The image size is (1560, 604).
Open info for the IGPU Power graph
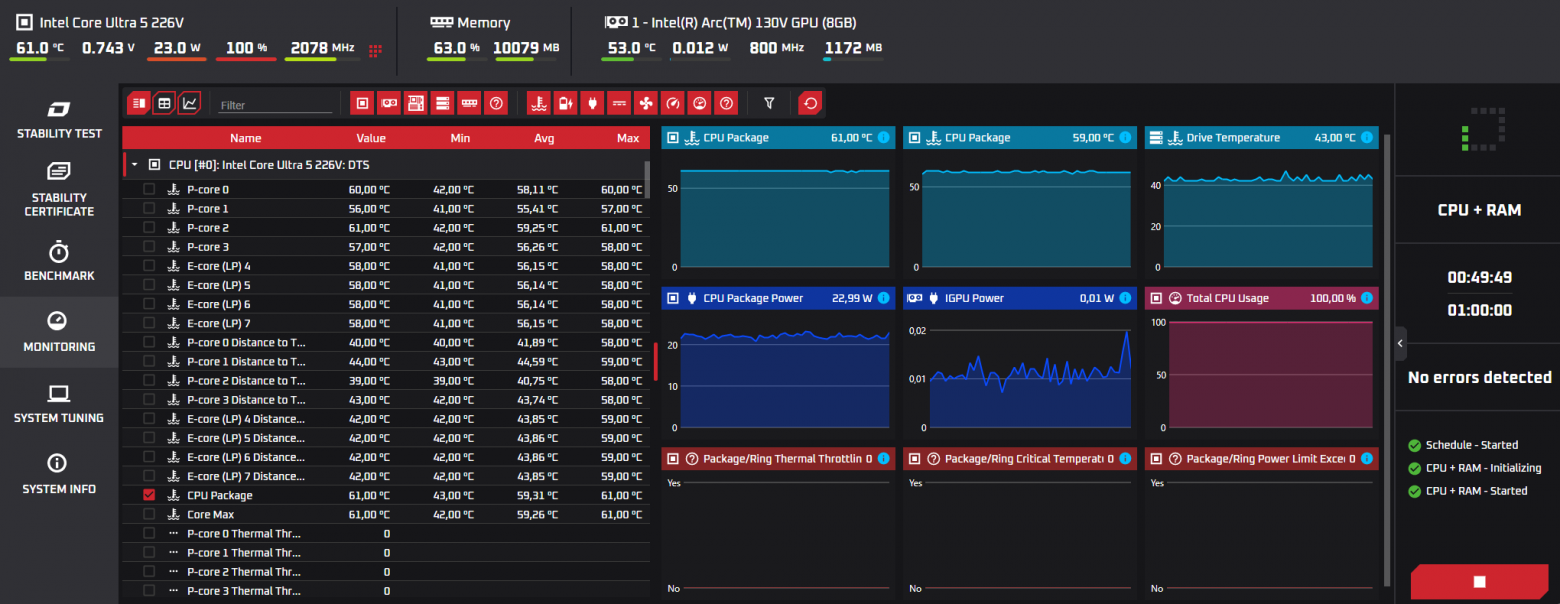click(1125, 298)
